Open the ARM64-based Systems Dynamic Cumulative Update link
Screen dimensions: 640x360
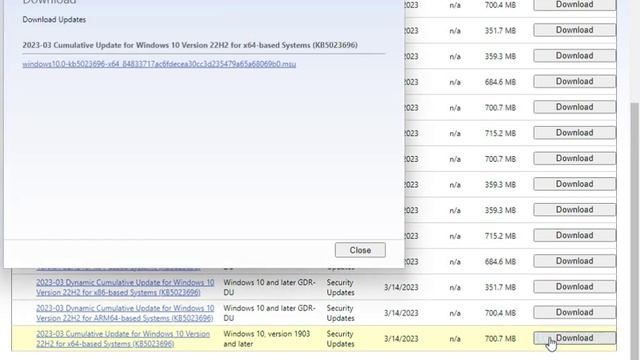[x=125, y=313]
